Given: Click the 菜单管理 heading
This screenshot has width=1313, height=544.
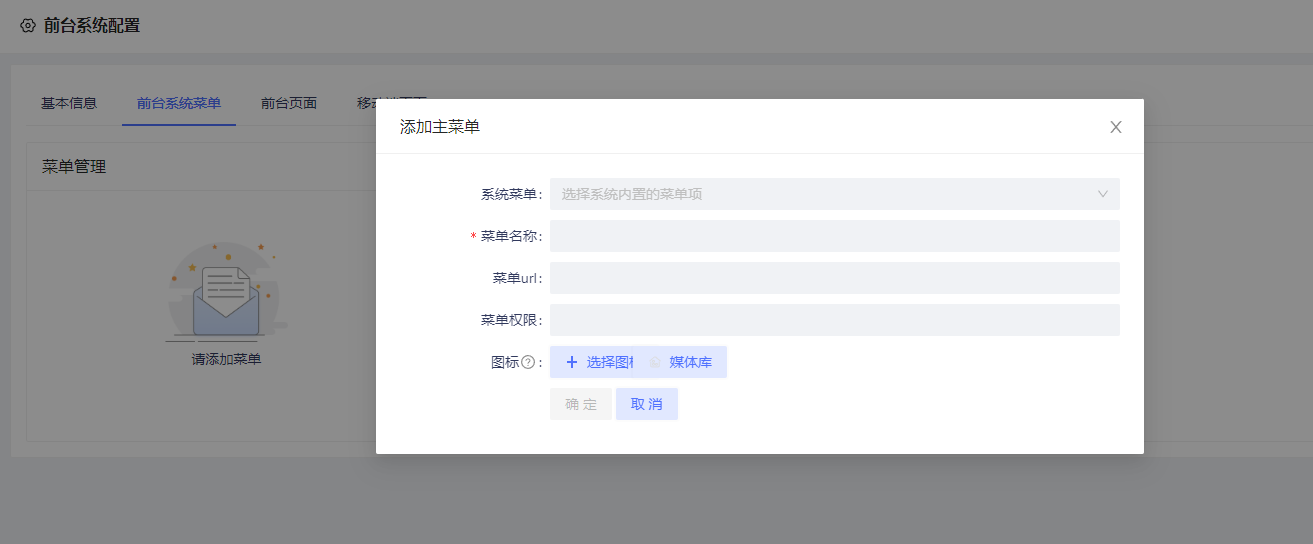Looking at the screenshot, I should point(74,166).
